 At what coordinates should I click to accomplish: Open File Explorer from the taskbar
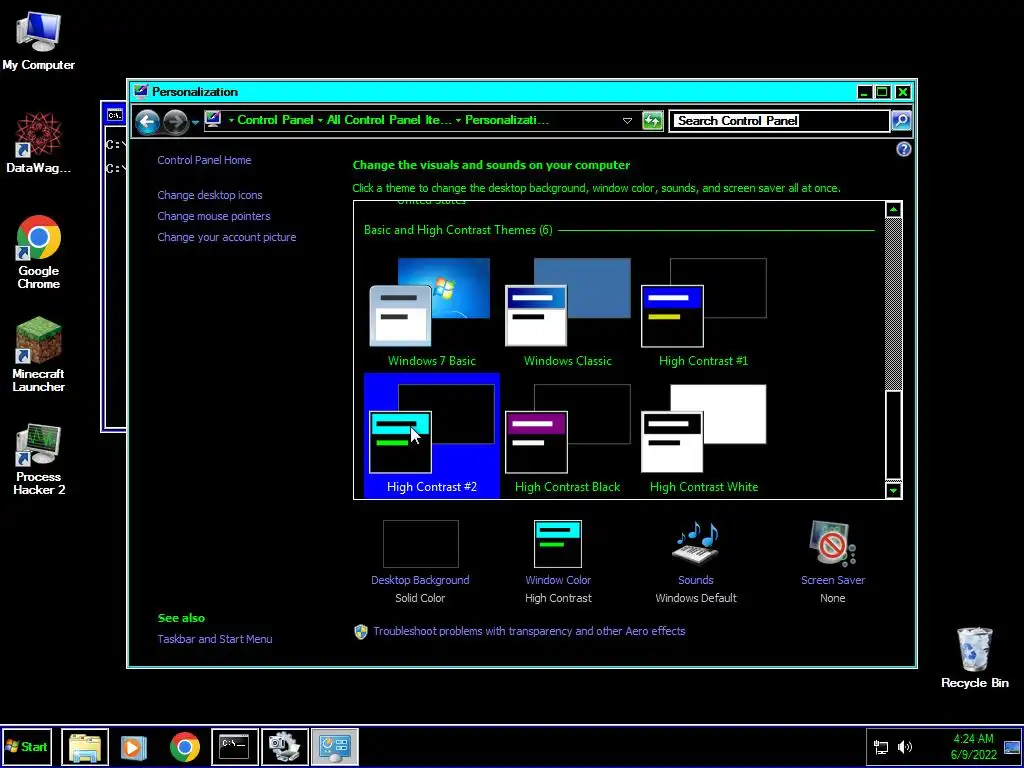coord(85,746)
